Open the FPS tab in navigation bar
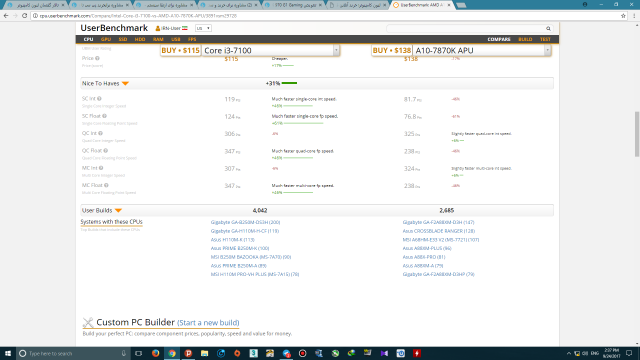 click(x=192, y=39)
